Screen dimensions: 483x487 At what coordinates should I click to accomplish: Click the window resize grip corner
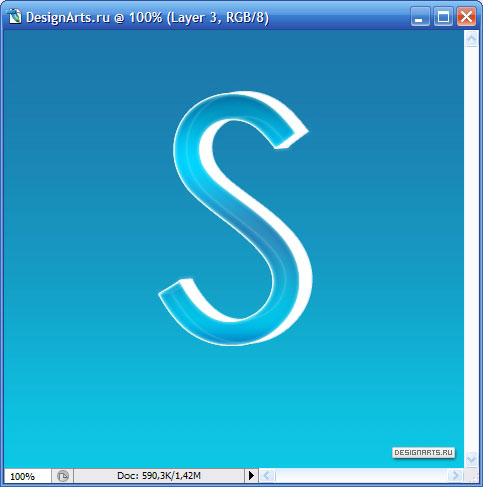[x=472, y=476]
